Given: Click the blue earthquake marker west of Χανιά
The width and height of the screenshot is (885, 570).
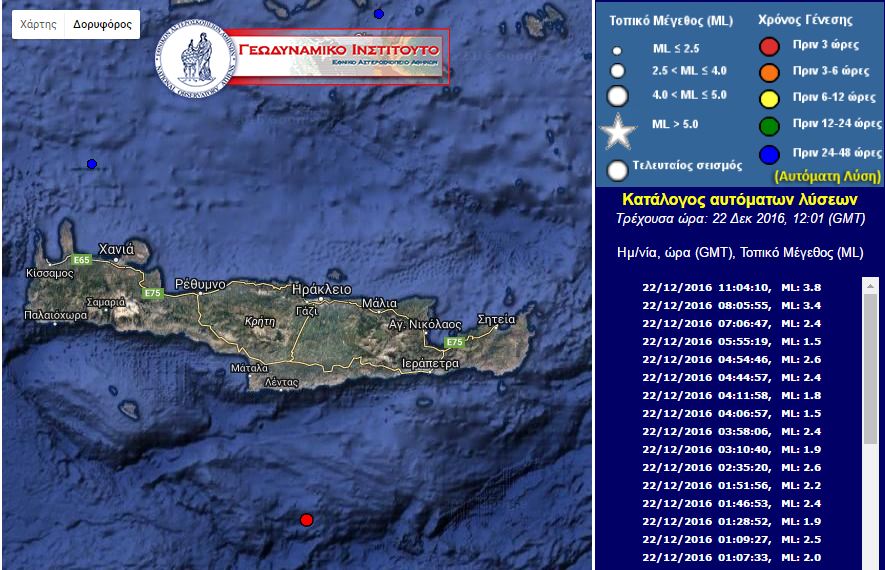Looking at the screenshot, I should pyautogui.click(x=92, y=164).
